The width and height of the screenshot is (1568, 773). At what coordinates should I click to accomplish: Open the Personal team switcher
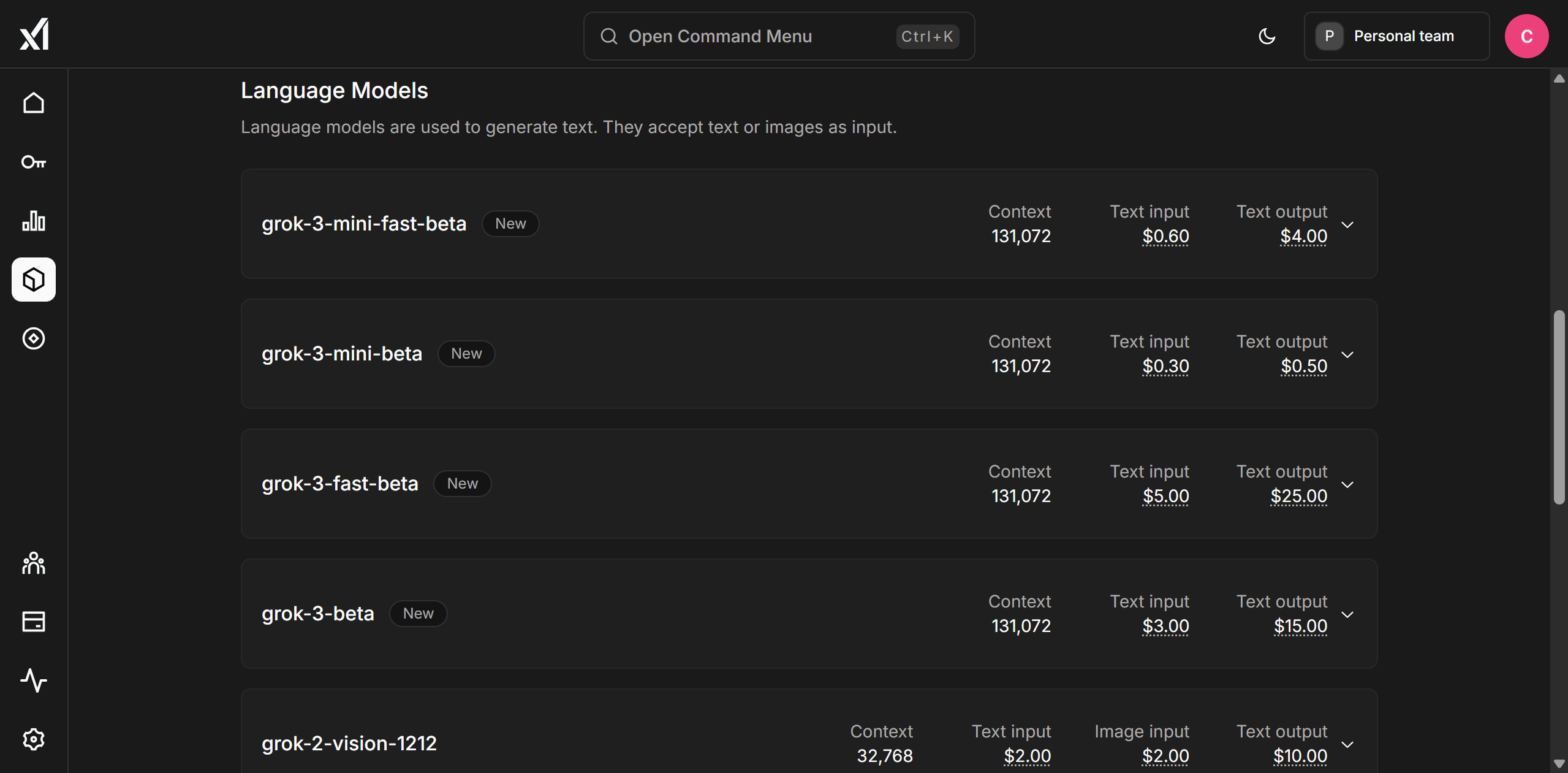click(x=1396, y=36)
